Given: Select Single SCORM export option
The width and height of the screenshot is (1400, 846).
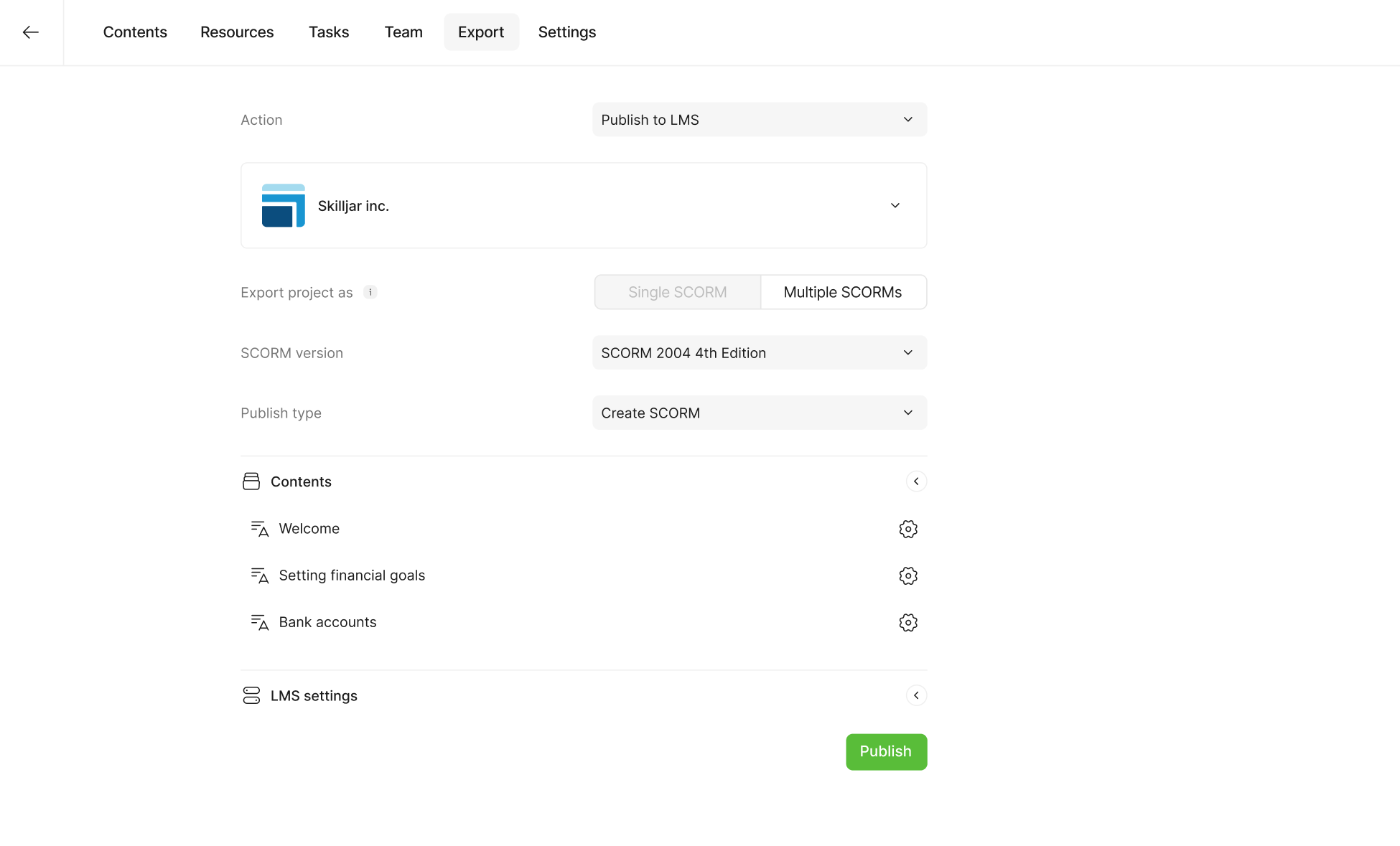Looking at the screenshot, I should tap(677, 292).
